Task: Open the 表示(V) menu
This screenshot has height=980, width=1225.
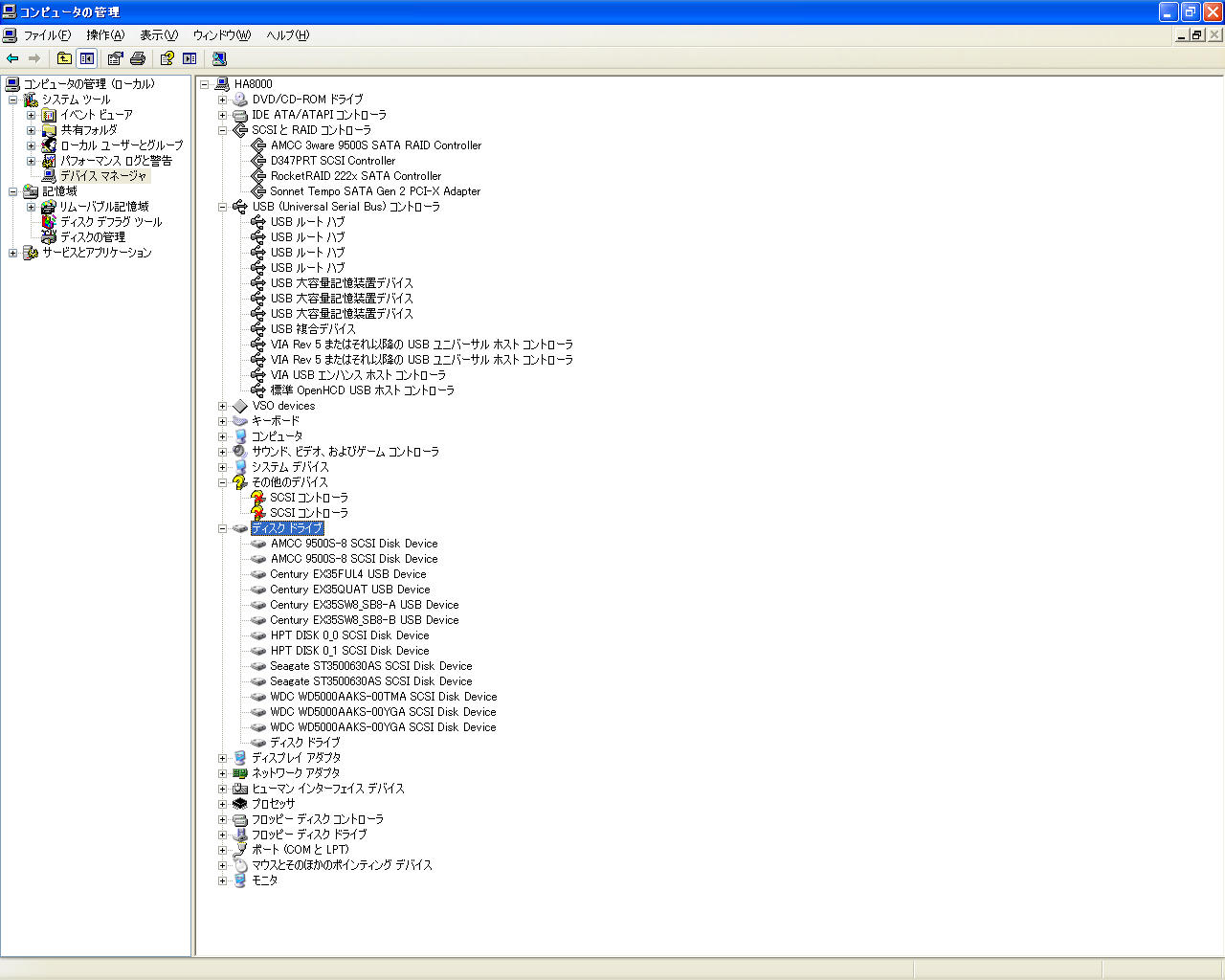Action: tap(158, 35)
